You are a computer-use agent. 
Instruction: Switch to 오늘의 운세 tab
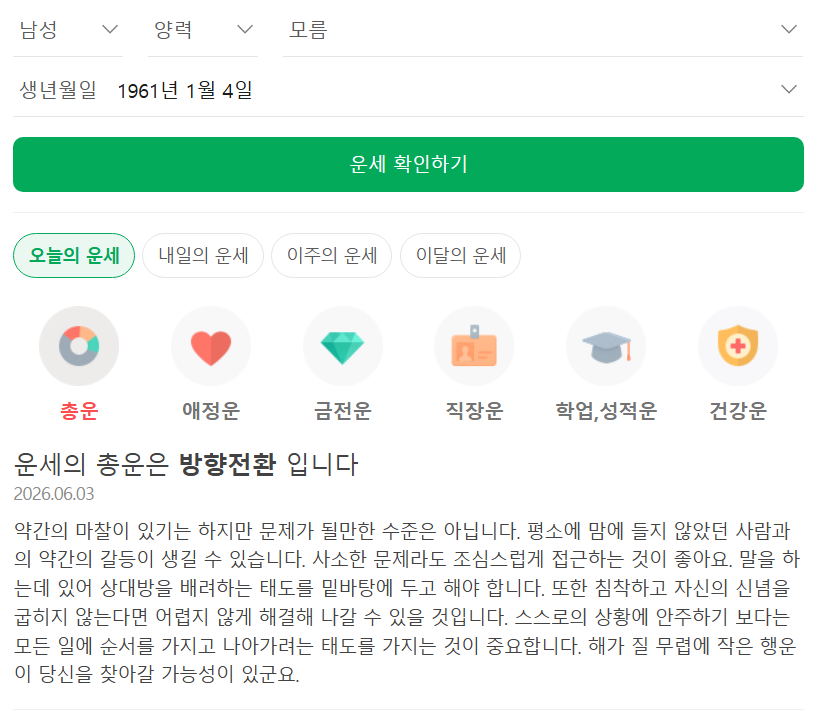(x=74, y=255)
